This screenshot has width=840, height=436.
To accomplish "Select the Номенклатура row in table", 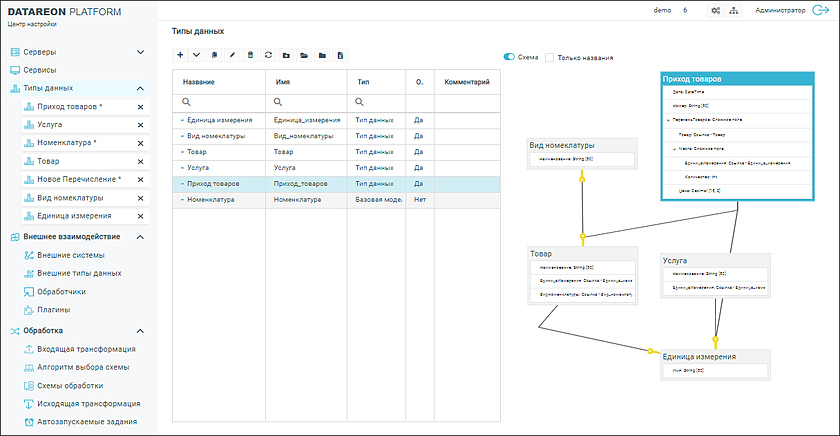I will click(217, 200).
